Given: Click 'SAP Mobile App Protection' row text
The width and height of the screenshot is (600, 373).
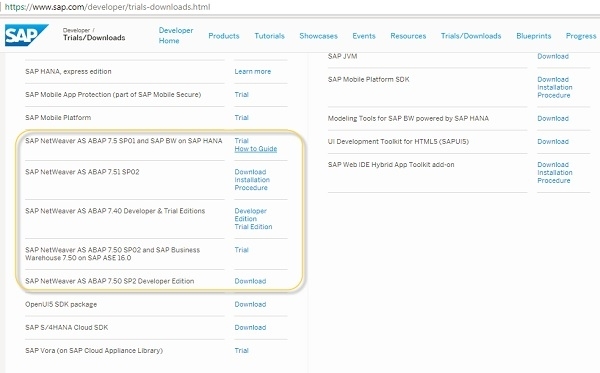Looking at the screenshot, I should pos(113,94).
